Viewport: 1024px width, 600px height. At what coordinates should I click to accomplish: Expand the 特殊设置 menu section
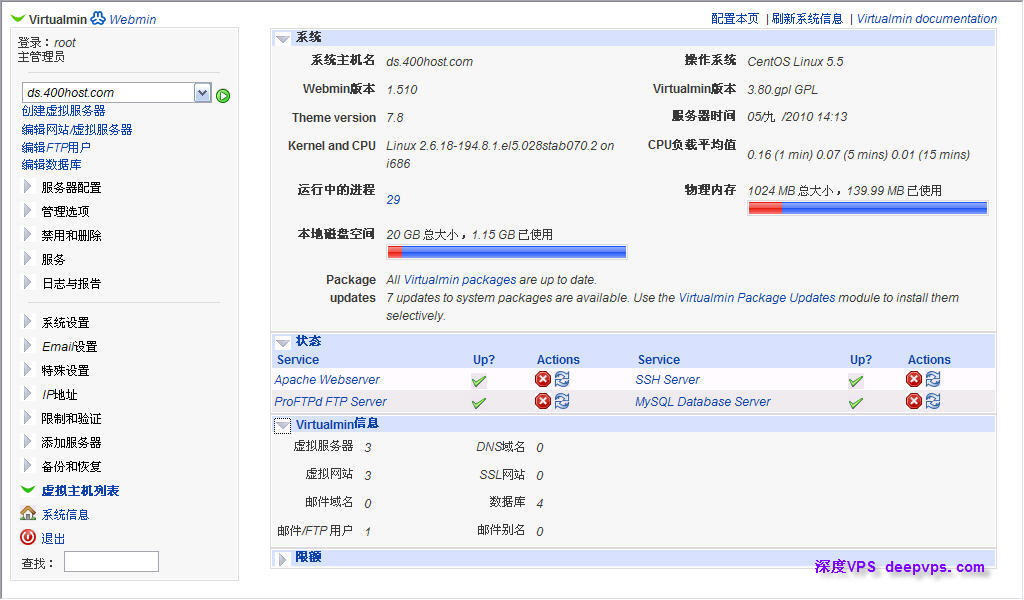tap(27, 370)
